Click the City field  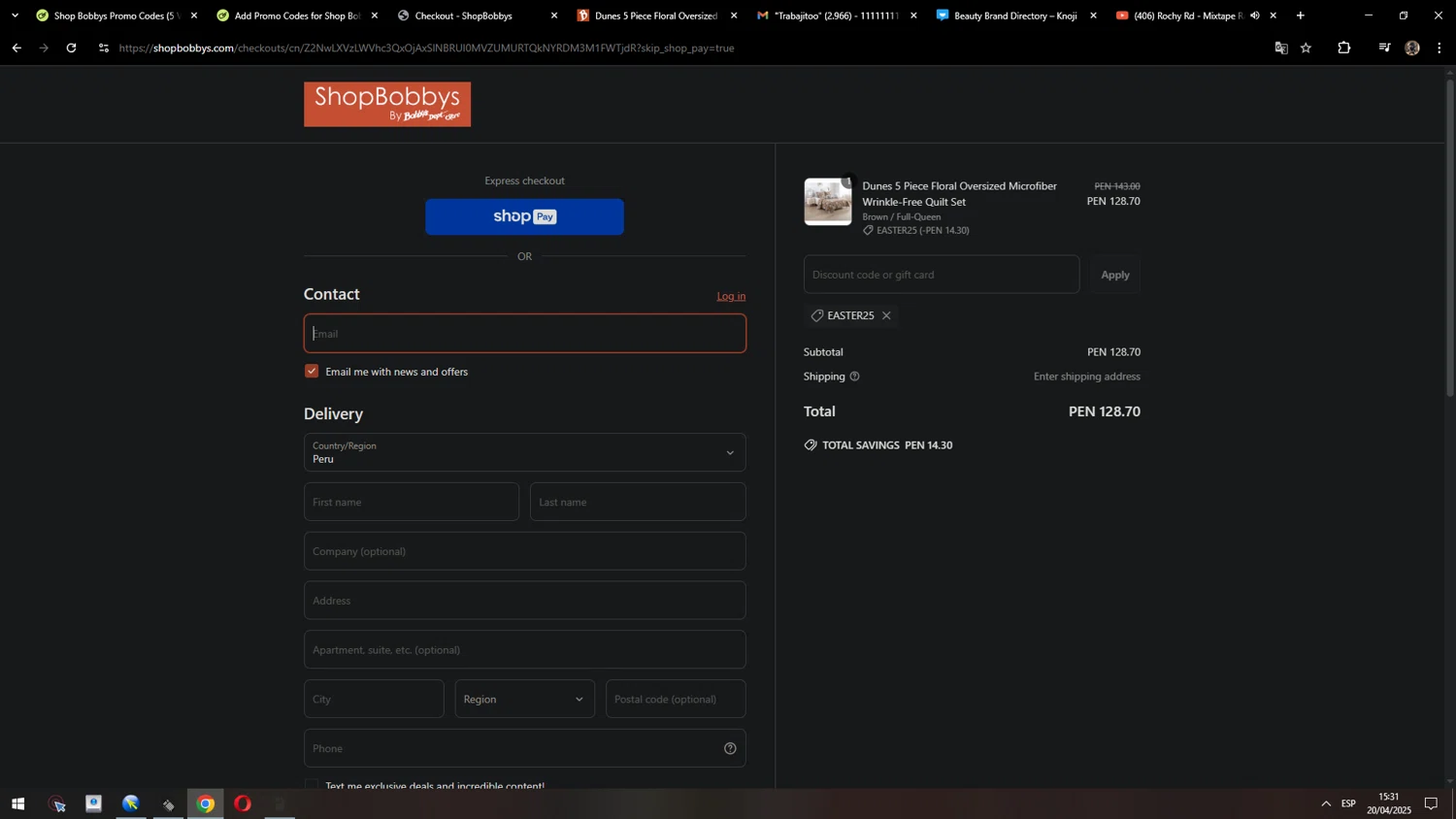click(374, 699)
